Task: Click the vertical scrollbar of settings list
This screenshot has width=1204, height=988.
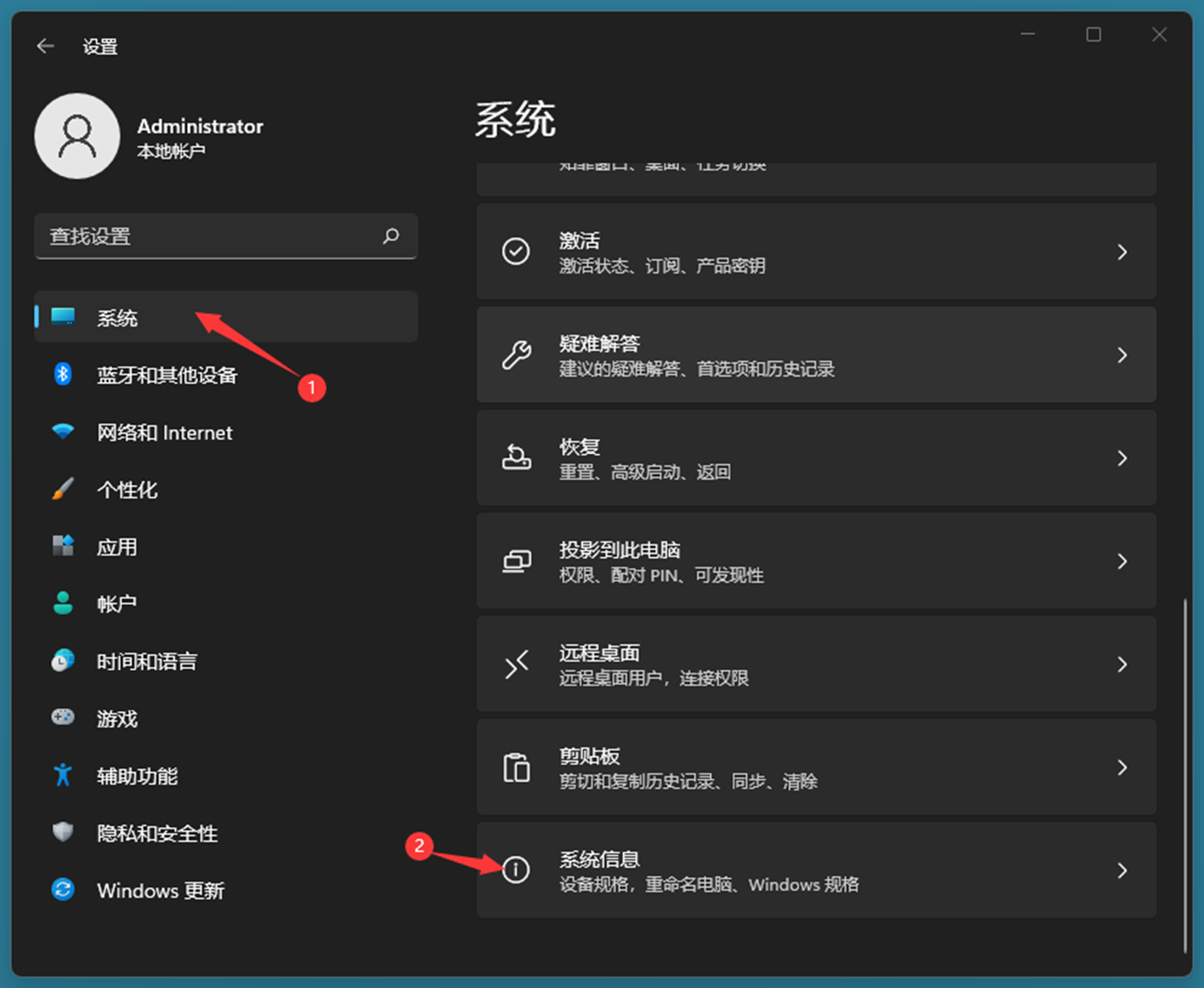Action: (x=1185, y=776)
